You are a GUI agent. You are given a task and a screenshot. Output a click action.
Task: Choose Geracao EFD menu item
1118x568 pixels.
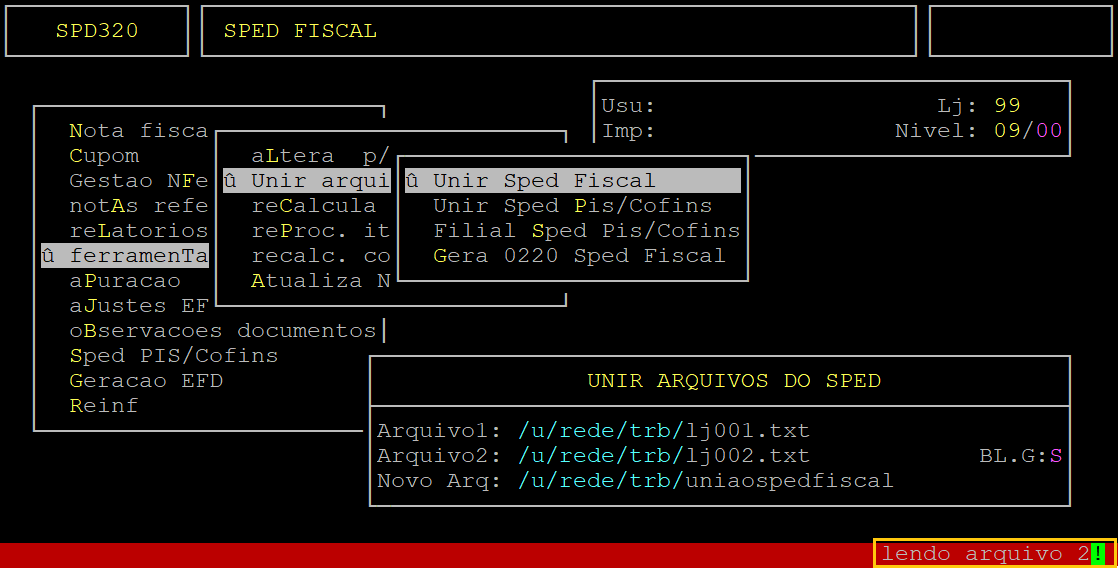point(146,381)
